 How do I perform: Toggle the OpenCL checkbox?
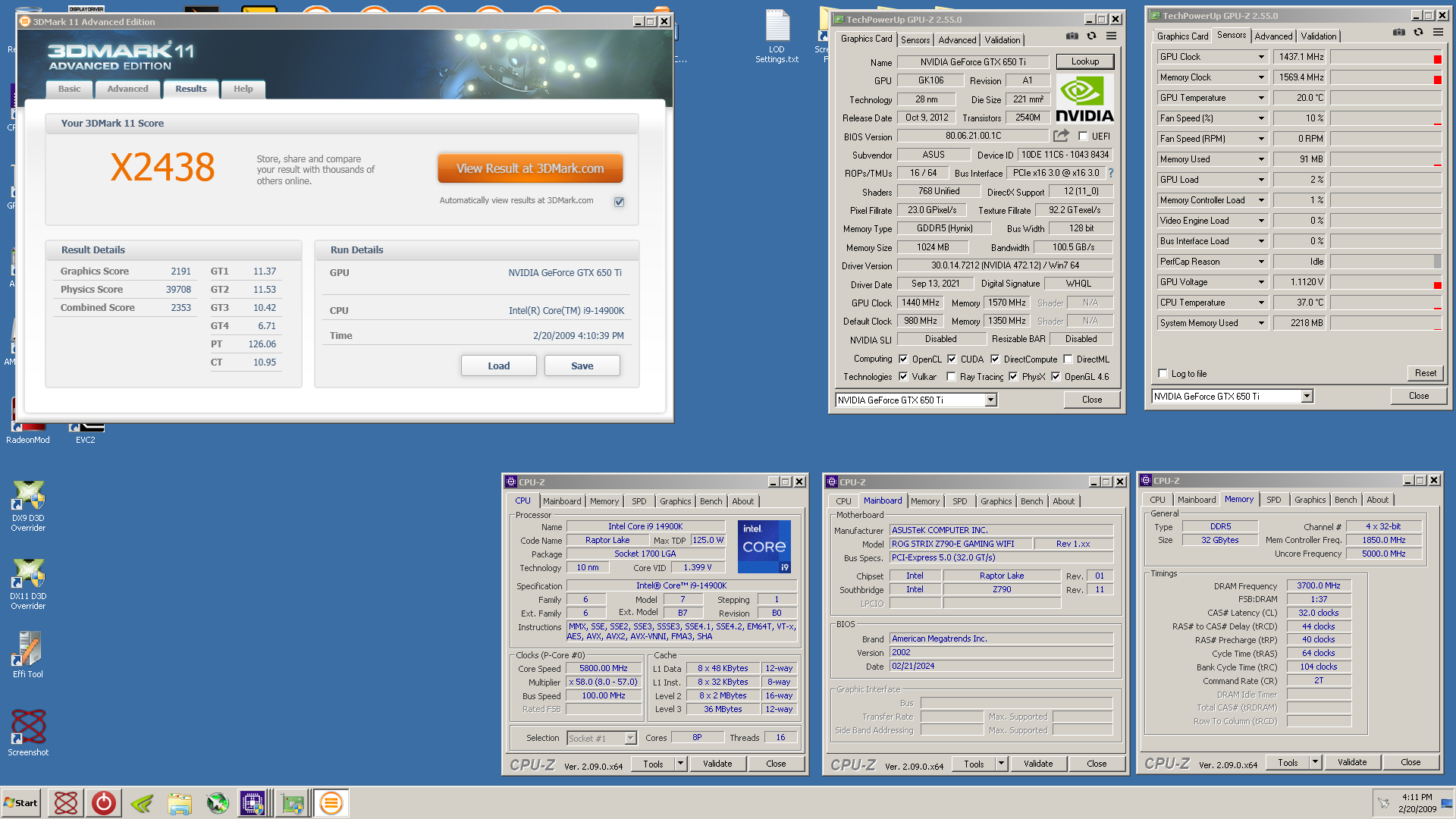click(903, 359)
